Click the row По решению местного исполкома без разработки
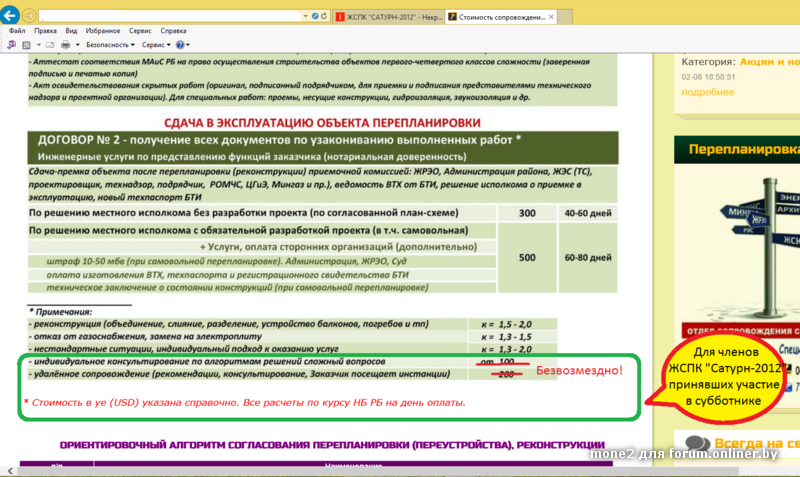This screenshot has height=477, width=800. tap(261, 213)
